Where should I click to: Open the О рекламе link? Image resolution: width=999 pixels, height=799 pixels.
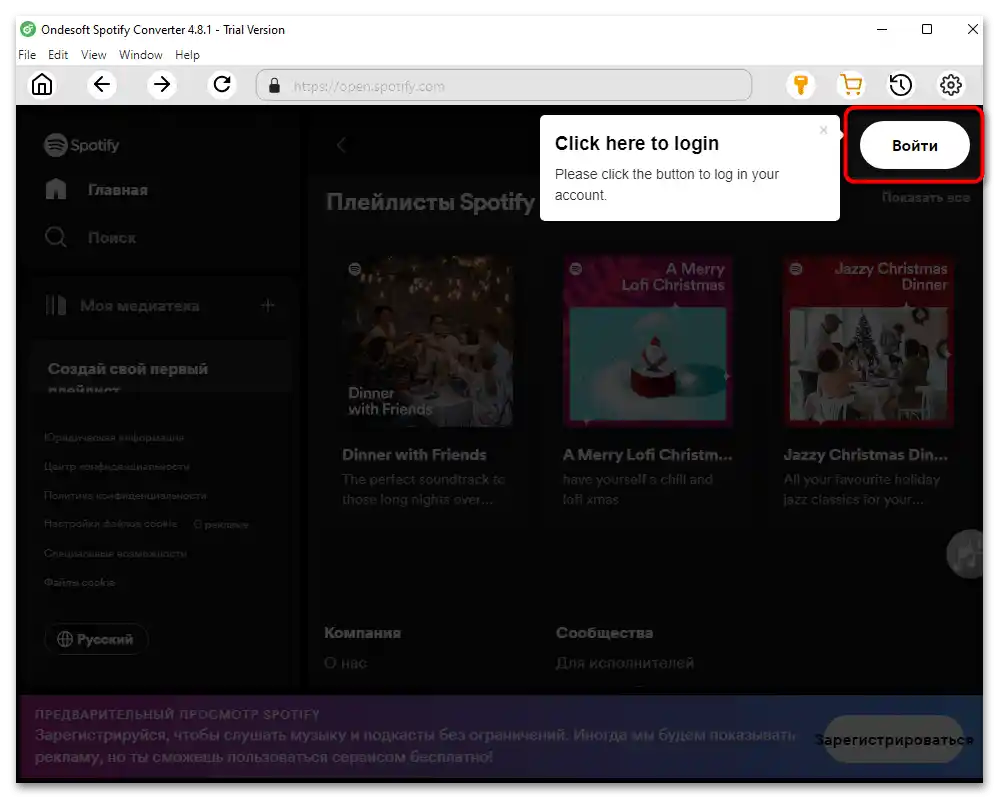tap(220, 524)
